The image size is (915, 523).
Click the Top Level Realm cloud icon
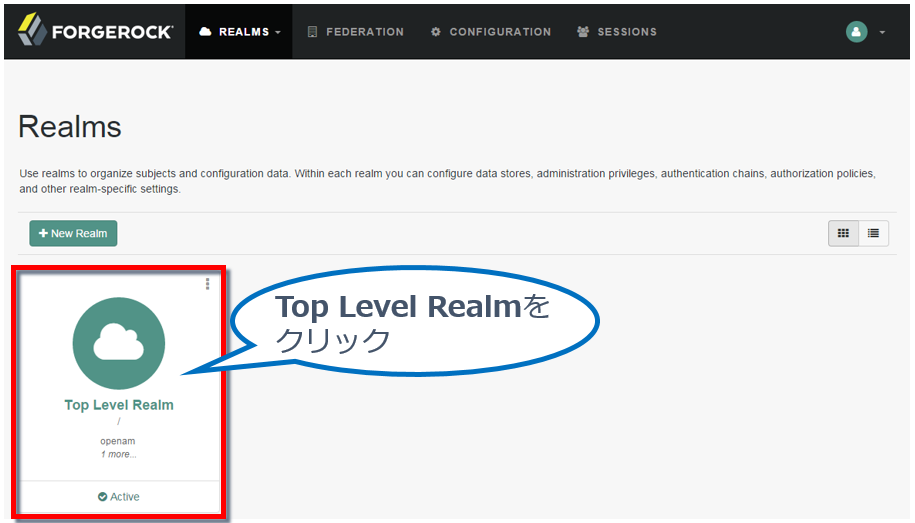pos(118,343)
